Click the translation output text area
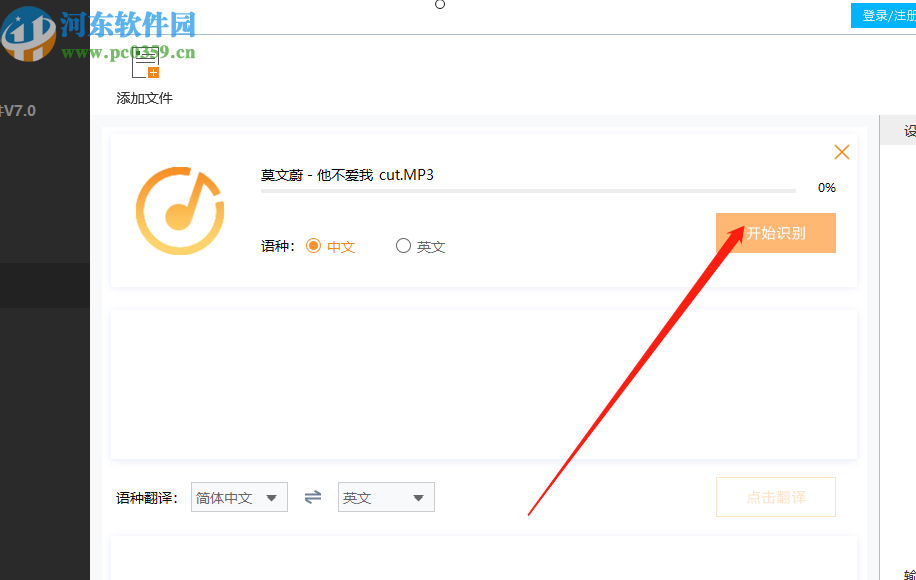 pyautogui.click(x=484, y=558)
